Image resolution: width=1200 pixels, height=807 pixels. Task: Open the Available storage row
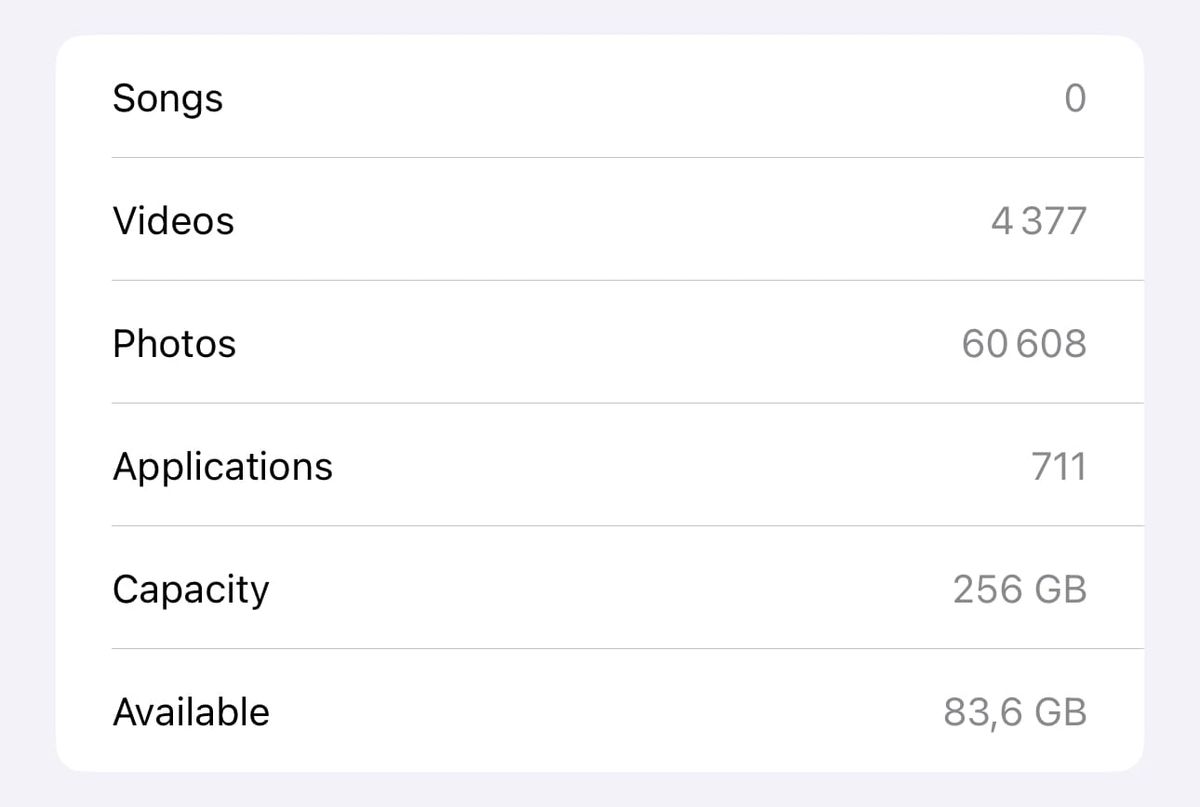click(x=600, y=712)
